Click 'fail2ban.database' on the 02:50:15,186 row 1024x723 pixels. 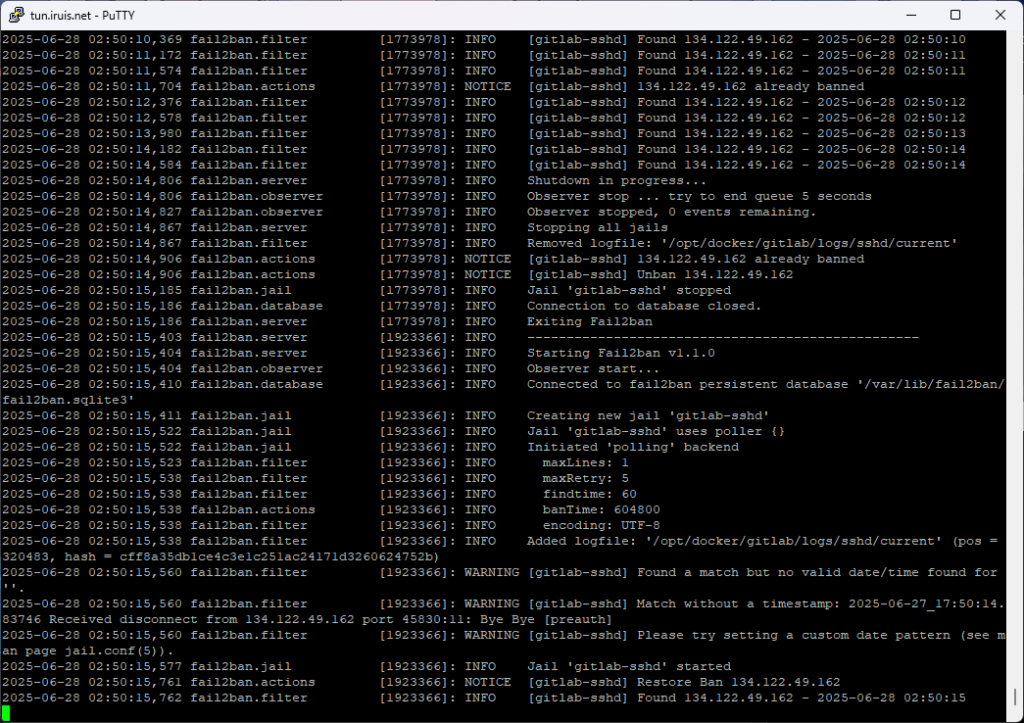tap(257, 306)
